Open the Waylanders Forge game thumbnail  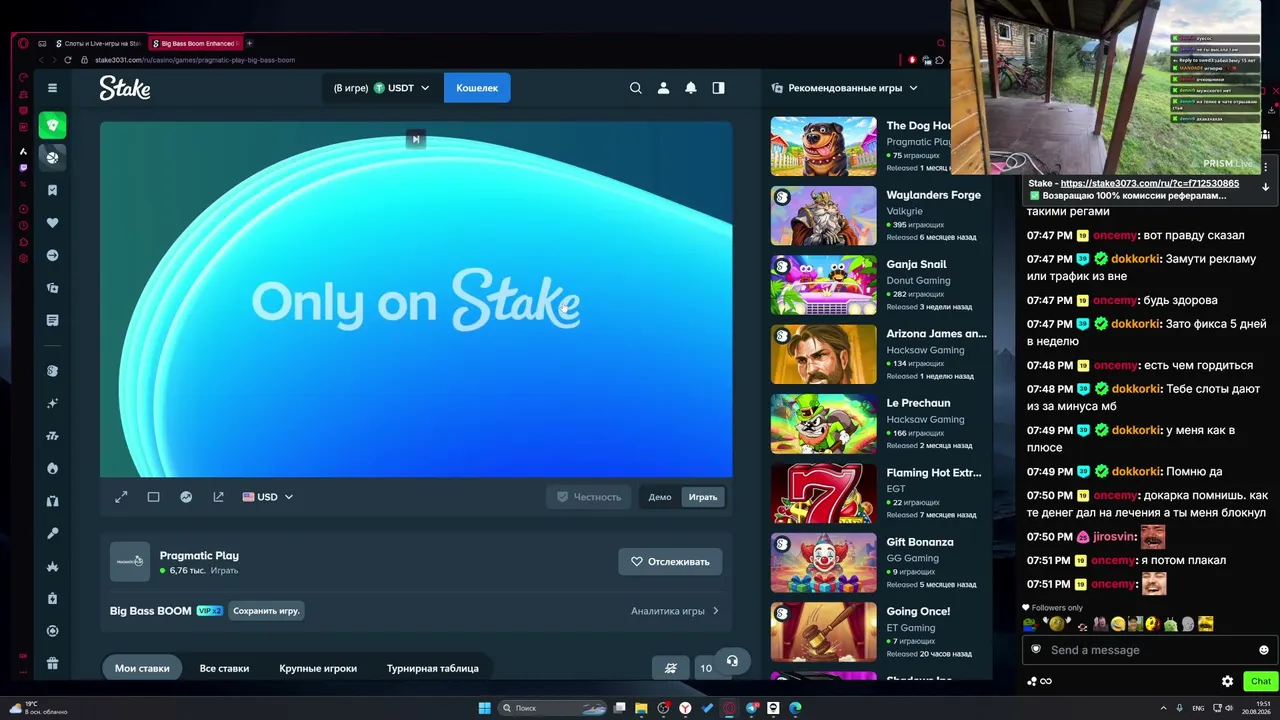pyautogui.click(x=824, y=216)
